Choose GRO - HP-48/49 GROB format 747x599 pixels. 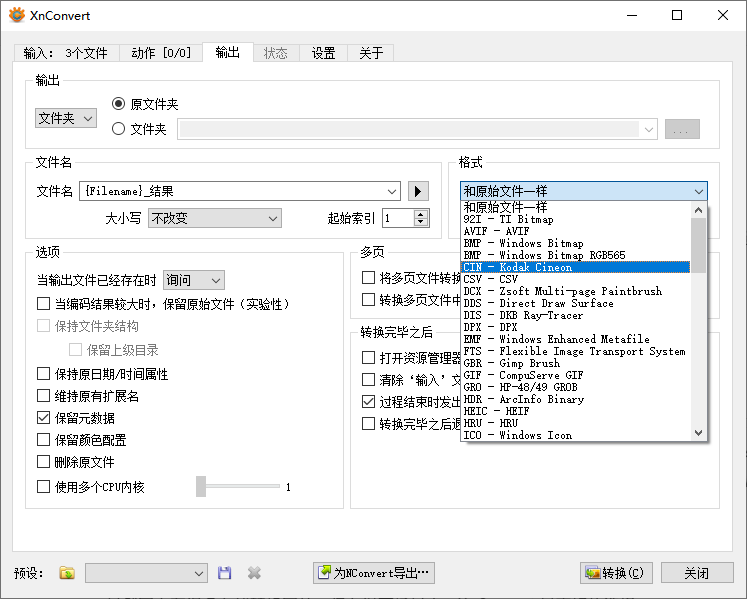(x=575, y=387)
